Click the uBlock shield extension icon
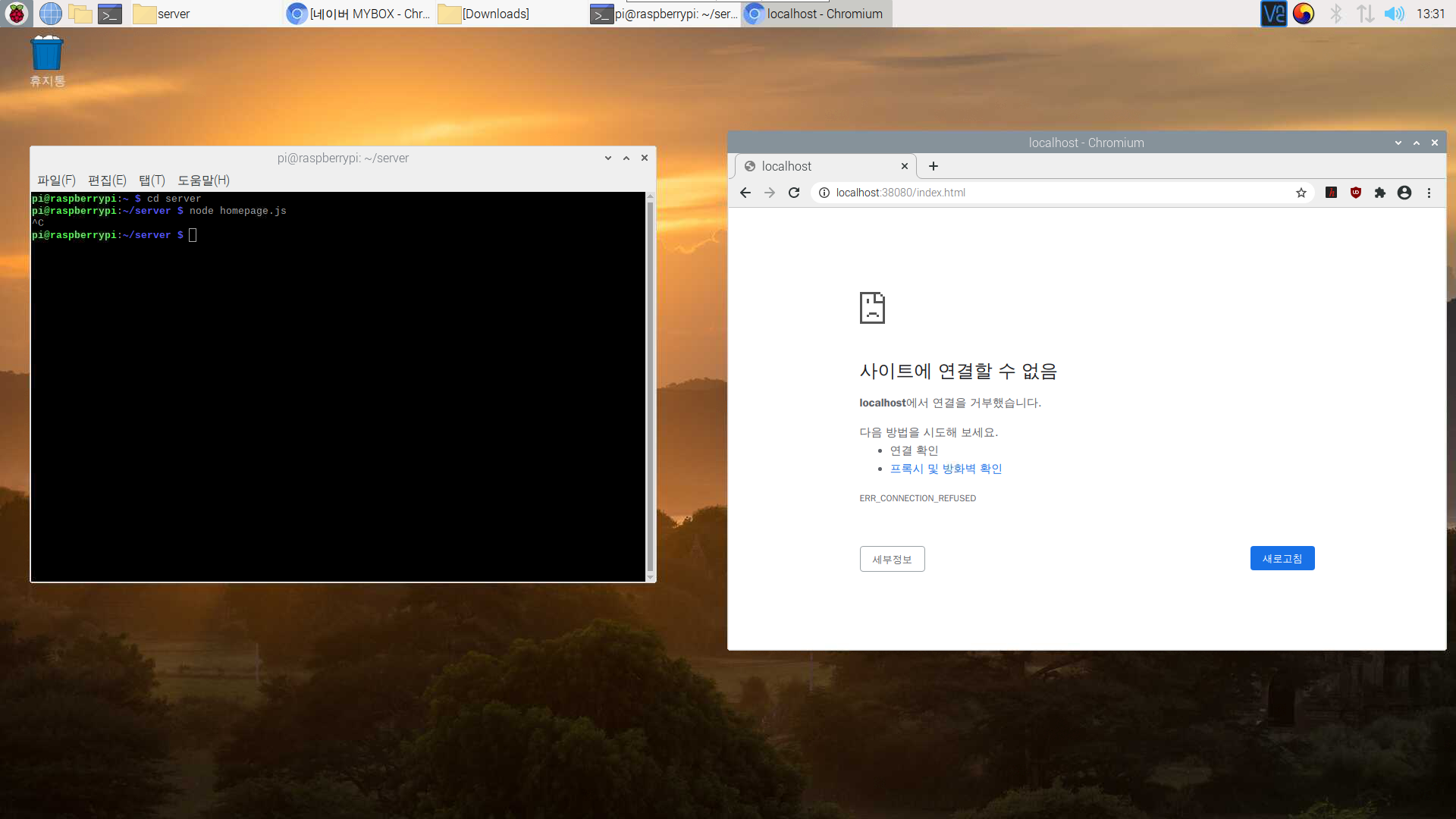Image resolution: width=1456 pixels, height=819 pixels. (1356, 193)
